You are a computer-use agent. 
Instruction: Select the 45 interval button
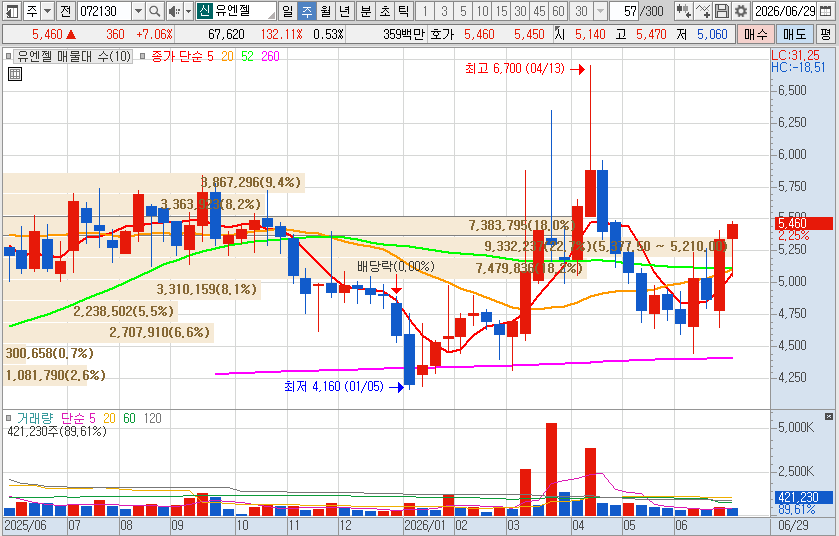click(x=539, y=11)
